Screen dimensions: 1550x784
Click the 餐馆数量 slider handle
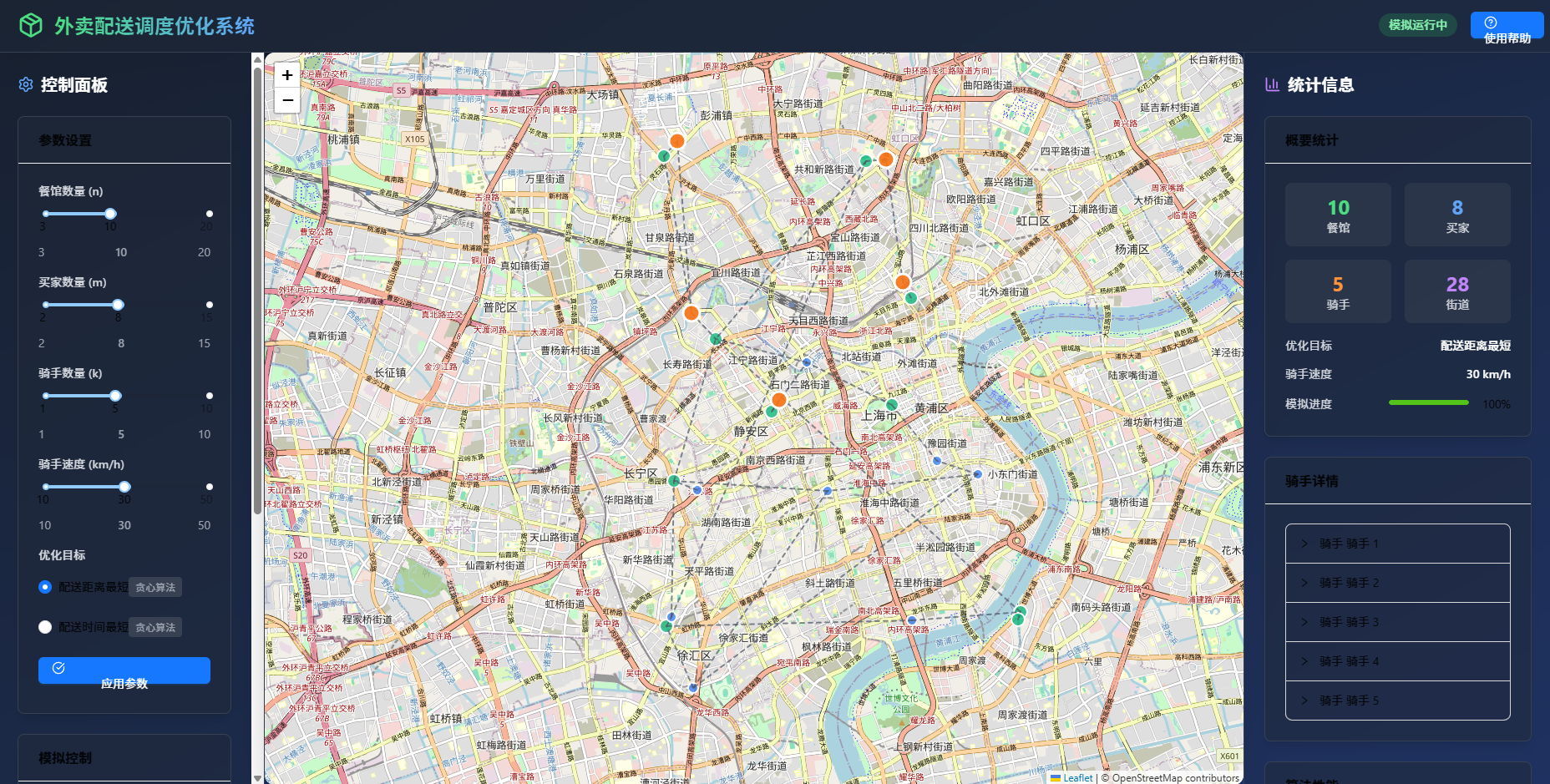(x=110, y=214)
